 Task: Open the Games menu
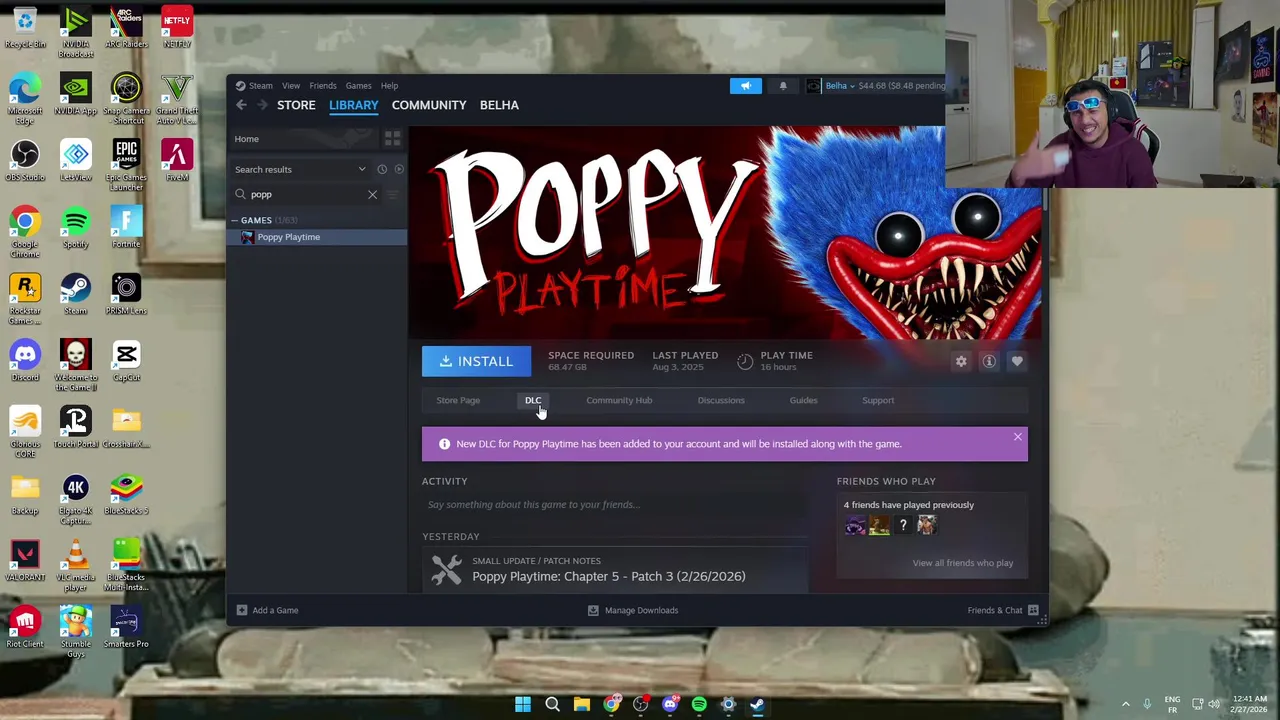click(358, 86)
